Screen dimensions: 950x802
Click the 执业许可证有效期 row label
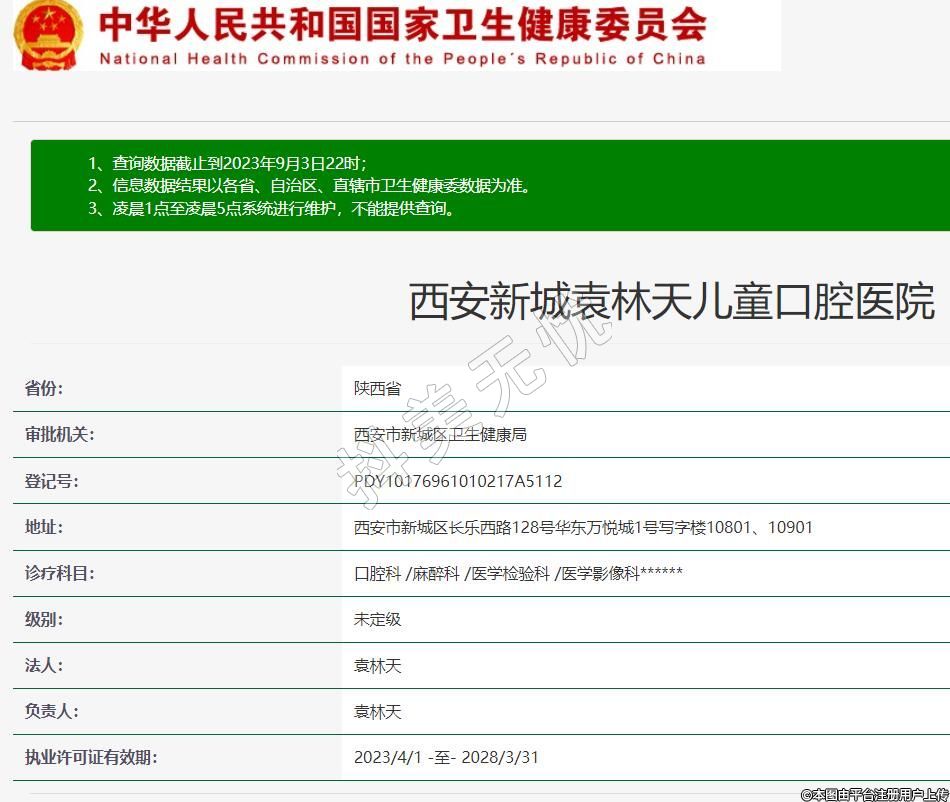click(x=91, y=757)
